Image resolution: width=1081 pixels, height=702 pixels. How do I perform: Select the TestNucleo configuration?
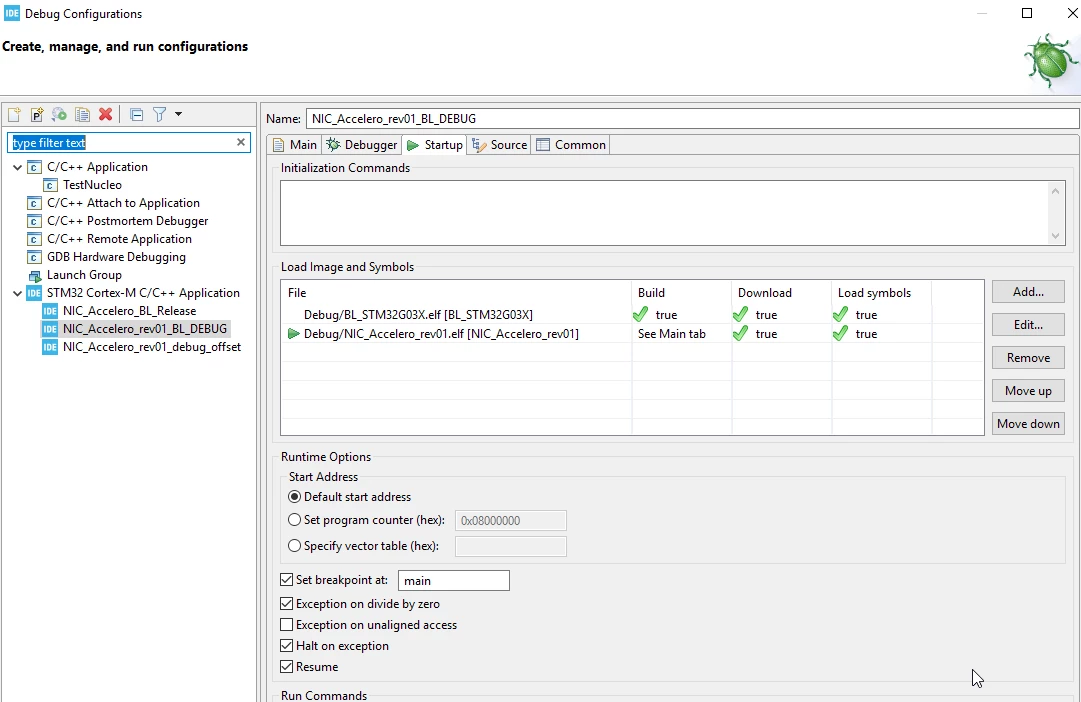coord(92,185)
